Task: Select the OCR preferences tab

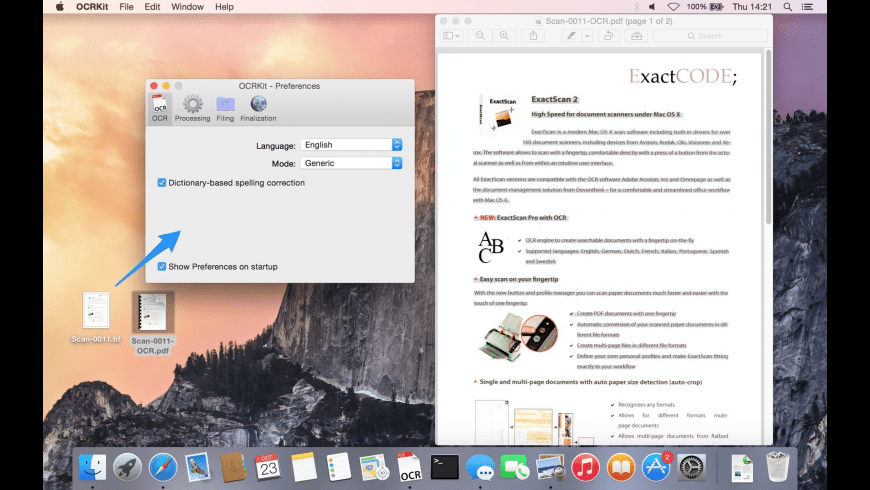Action: coord(160,108)
